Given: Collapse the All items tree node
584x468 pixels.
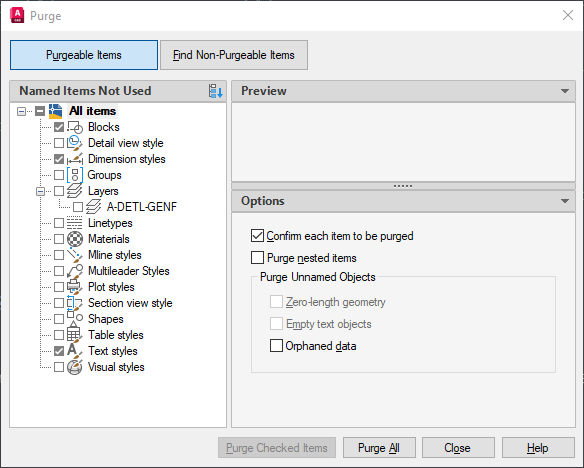Looking at the screenshot, I should 22,111.
